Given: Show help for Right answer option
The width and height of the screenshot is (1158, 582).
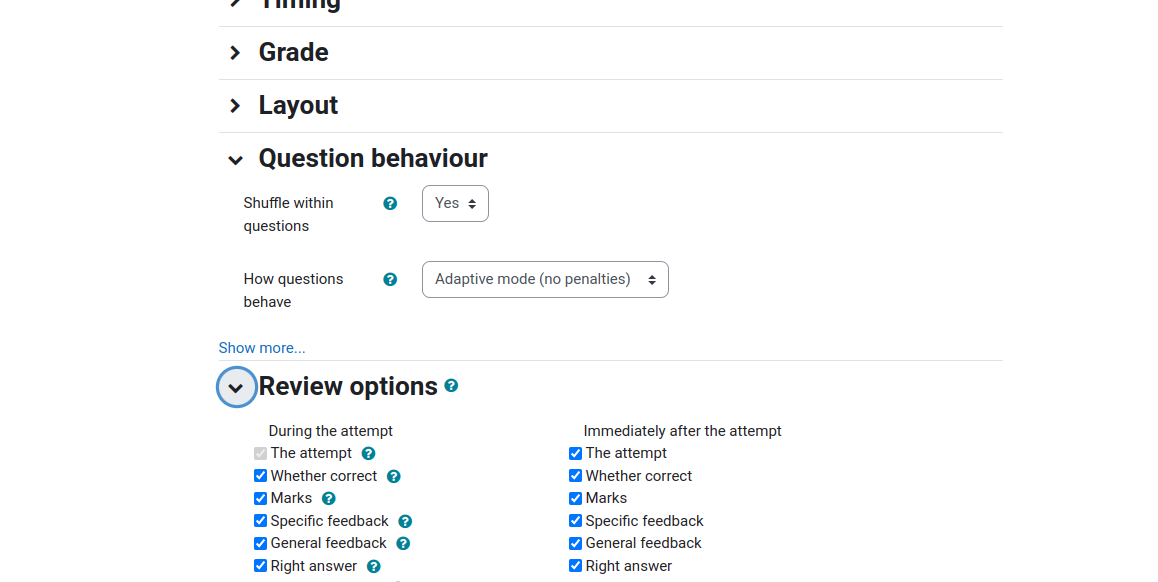Looking at the screenshot, I should tap(374, 566).
